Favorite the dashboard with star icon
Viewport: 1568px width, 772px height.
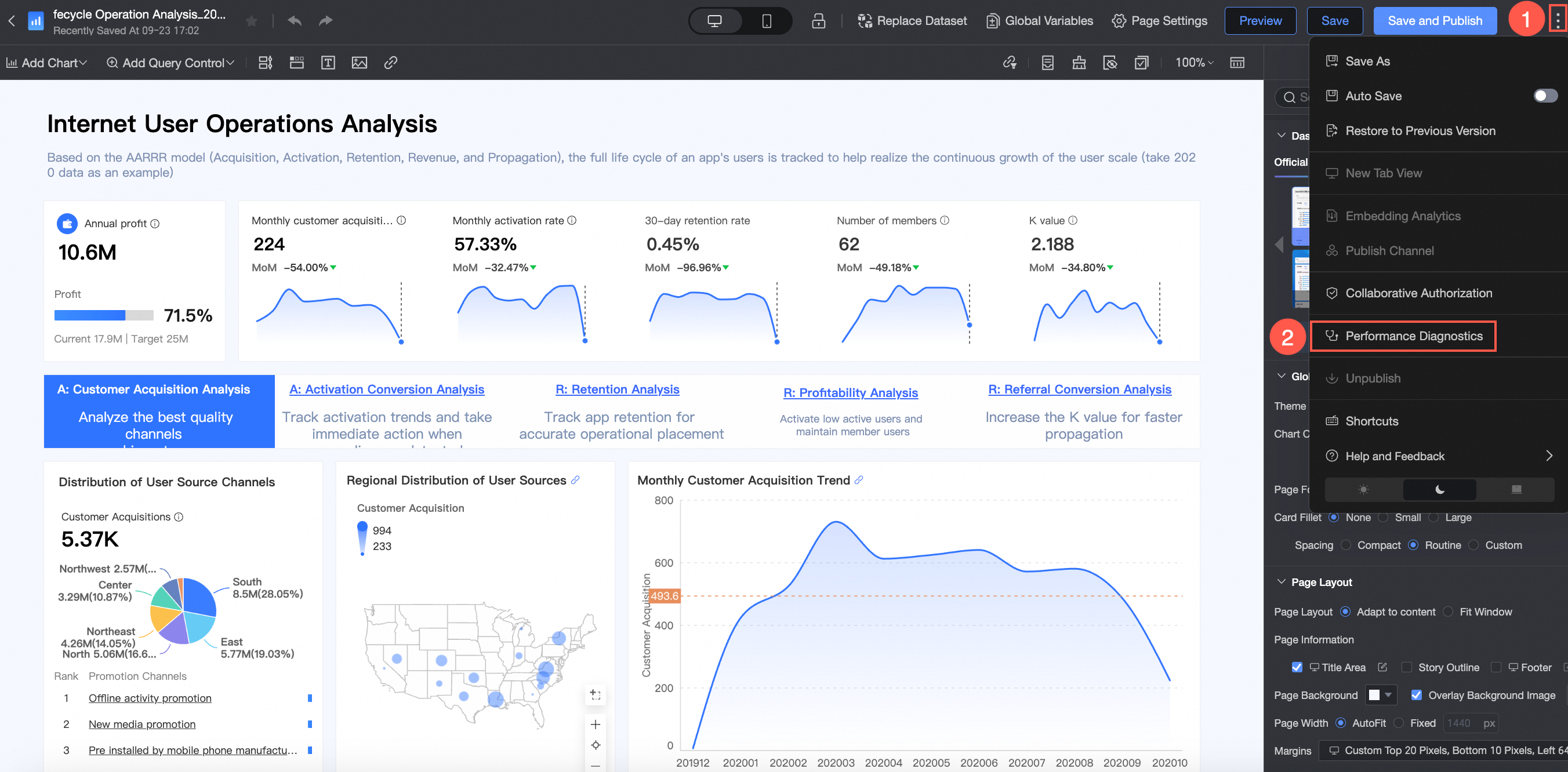tap(251, 21)
